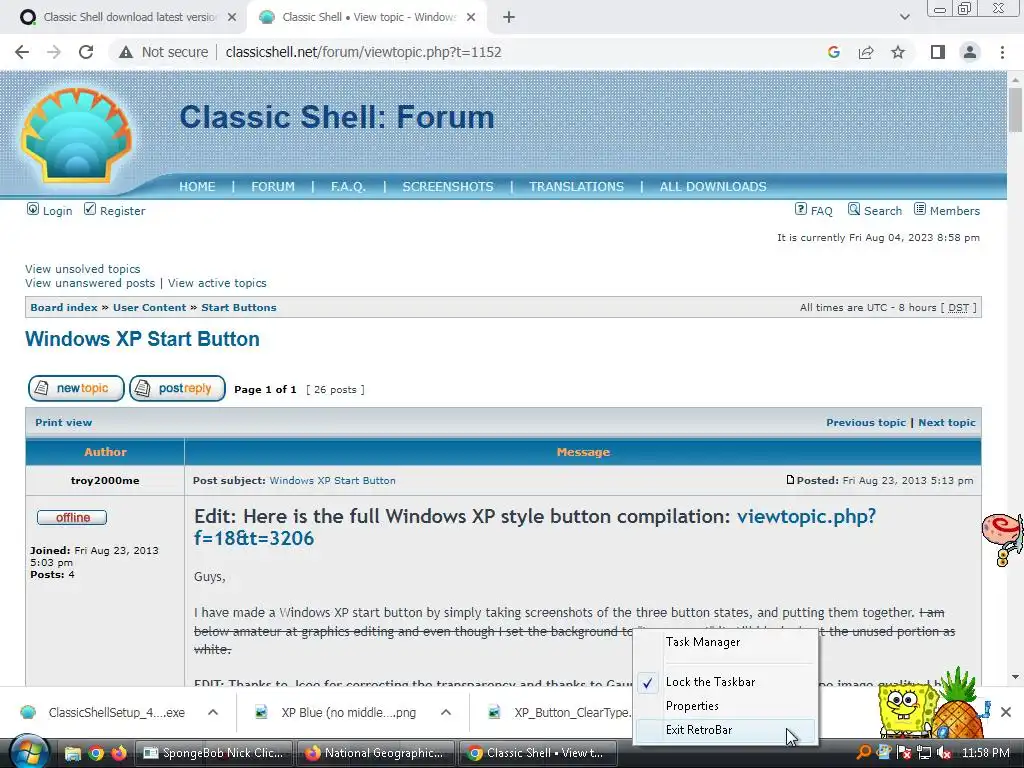Screen dimensions: 1024x768
Task: Go to ALL DOWNLOADS
Action: pos(713,187)
